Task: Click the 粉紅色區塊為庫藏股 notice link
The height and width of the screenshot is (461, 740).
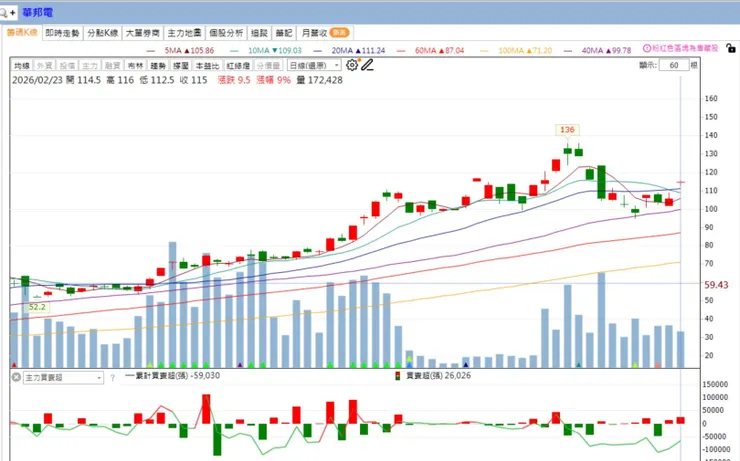Action: coord(685,48)
